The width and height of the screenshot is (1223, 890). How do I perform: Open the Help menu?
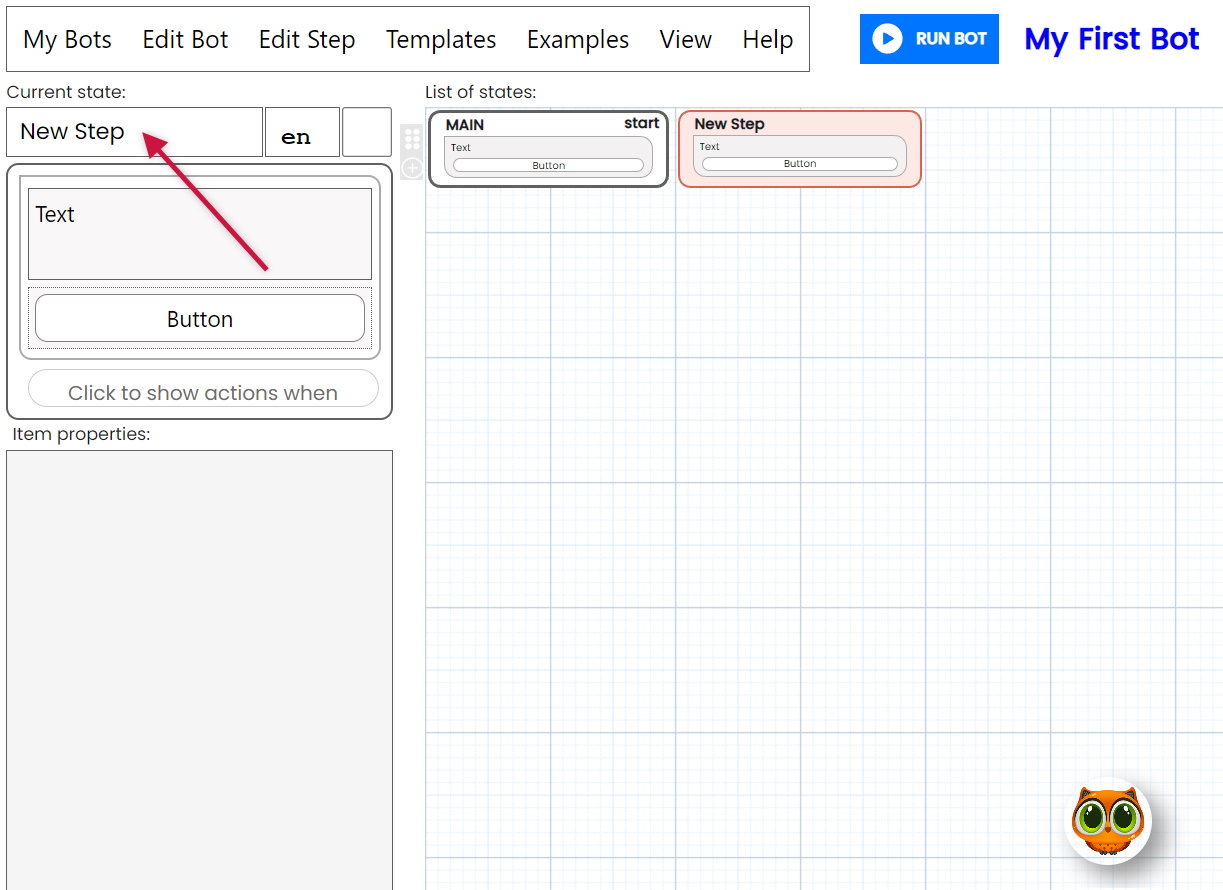pos(768,40)
